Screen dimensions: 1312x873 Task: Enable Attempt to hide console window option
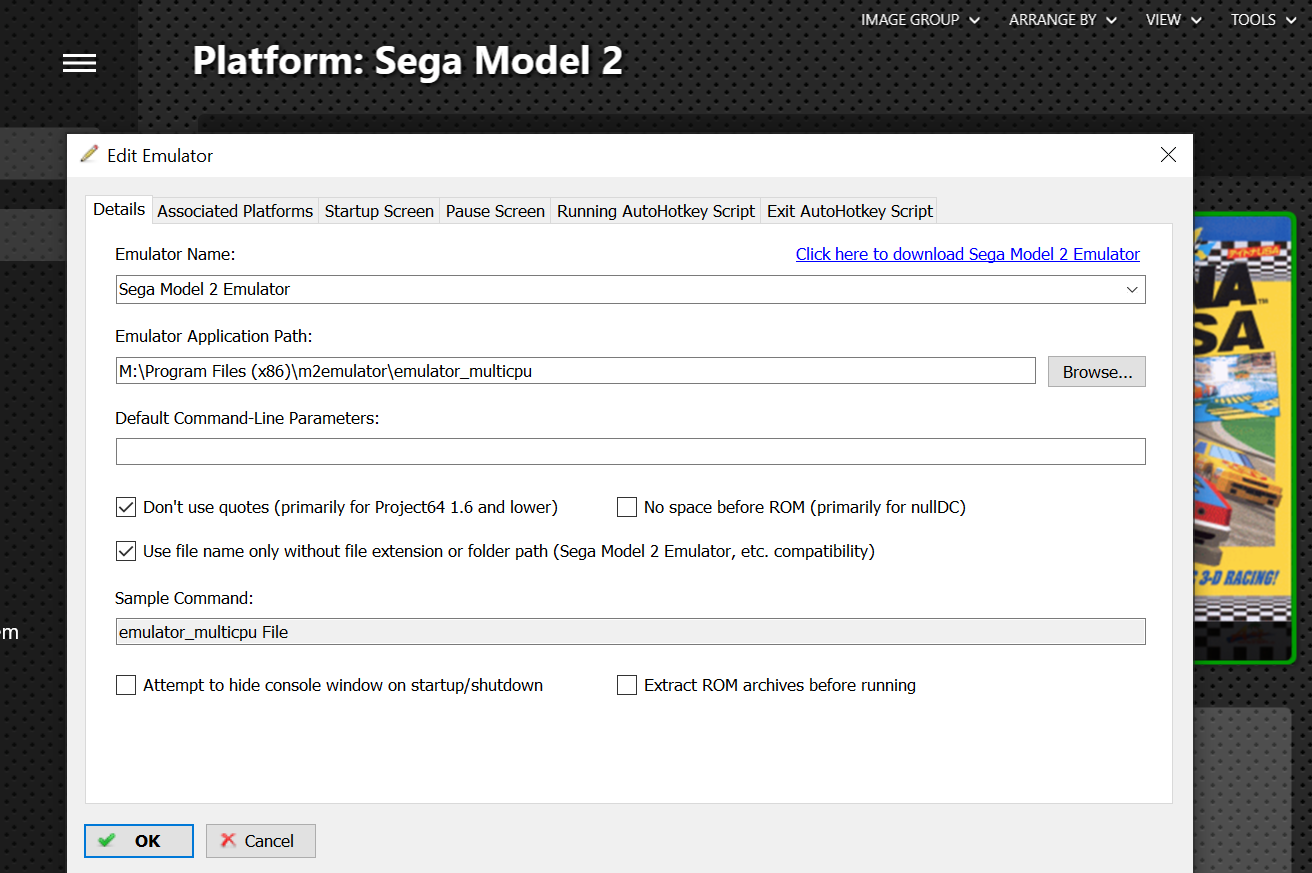pyautogui.click(x=126, y=685)
